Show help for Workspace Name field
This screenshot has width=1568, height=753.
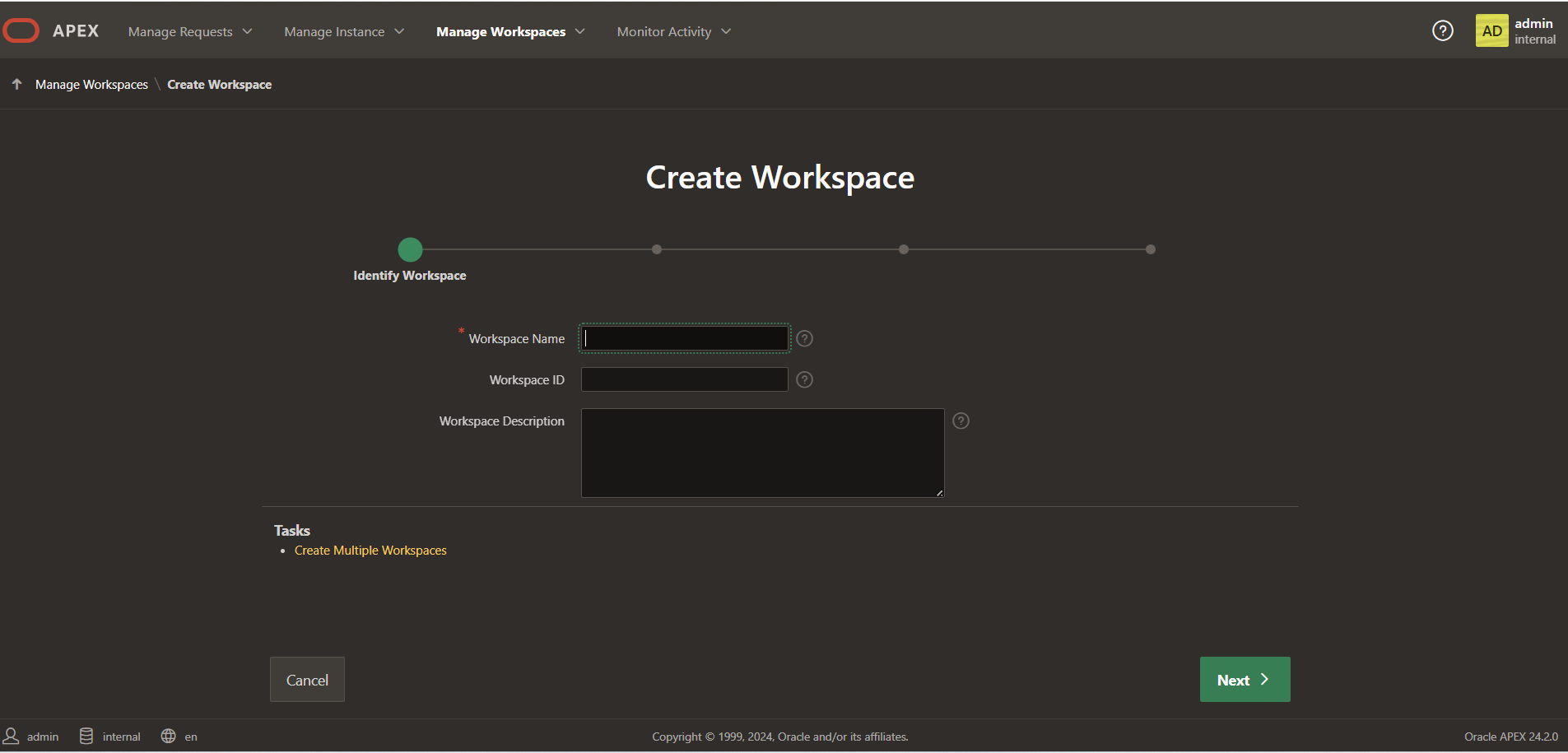point(805,338)
